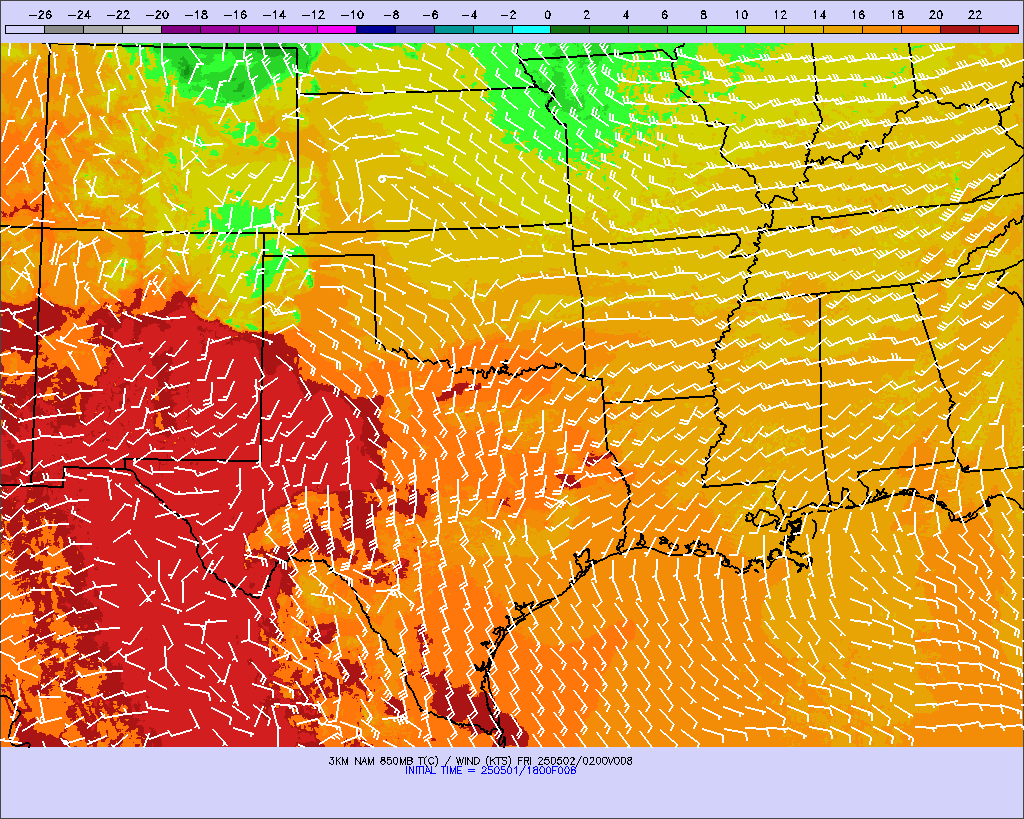Click the purple swatch between -20 and -18

pyautogui.click(x=181, y=29)
